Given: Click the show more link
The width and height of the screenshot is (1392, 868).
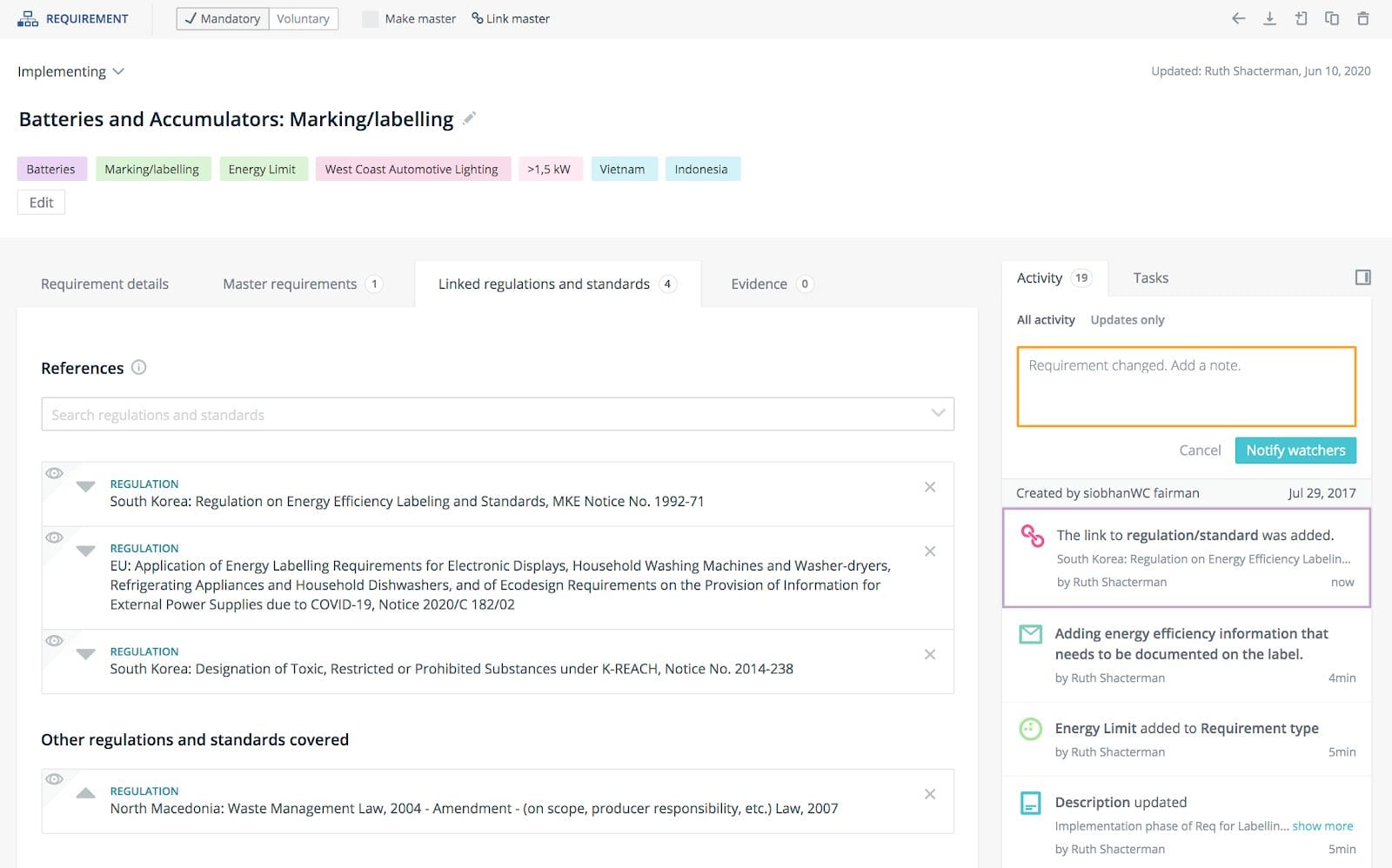Looking at the screenshot, I should tap(1322, 826).
